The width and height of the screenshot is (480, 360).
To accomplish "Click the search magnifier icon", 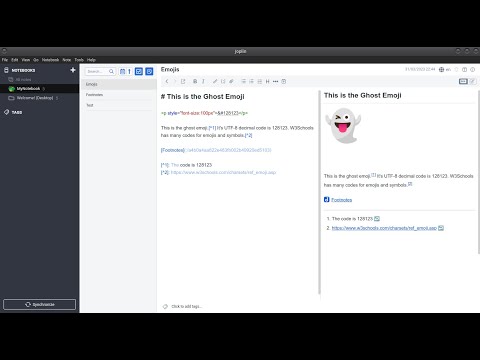I will (x=111, y=71).
